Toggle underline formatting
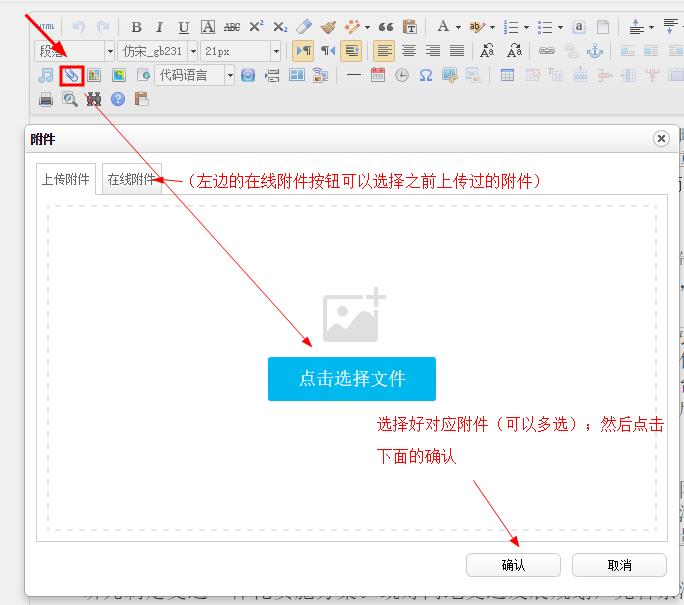 183,27
